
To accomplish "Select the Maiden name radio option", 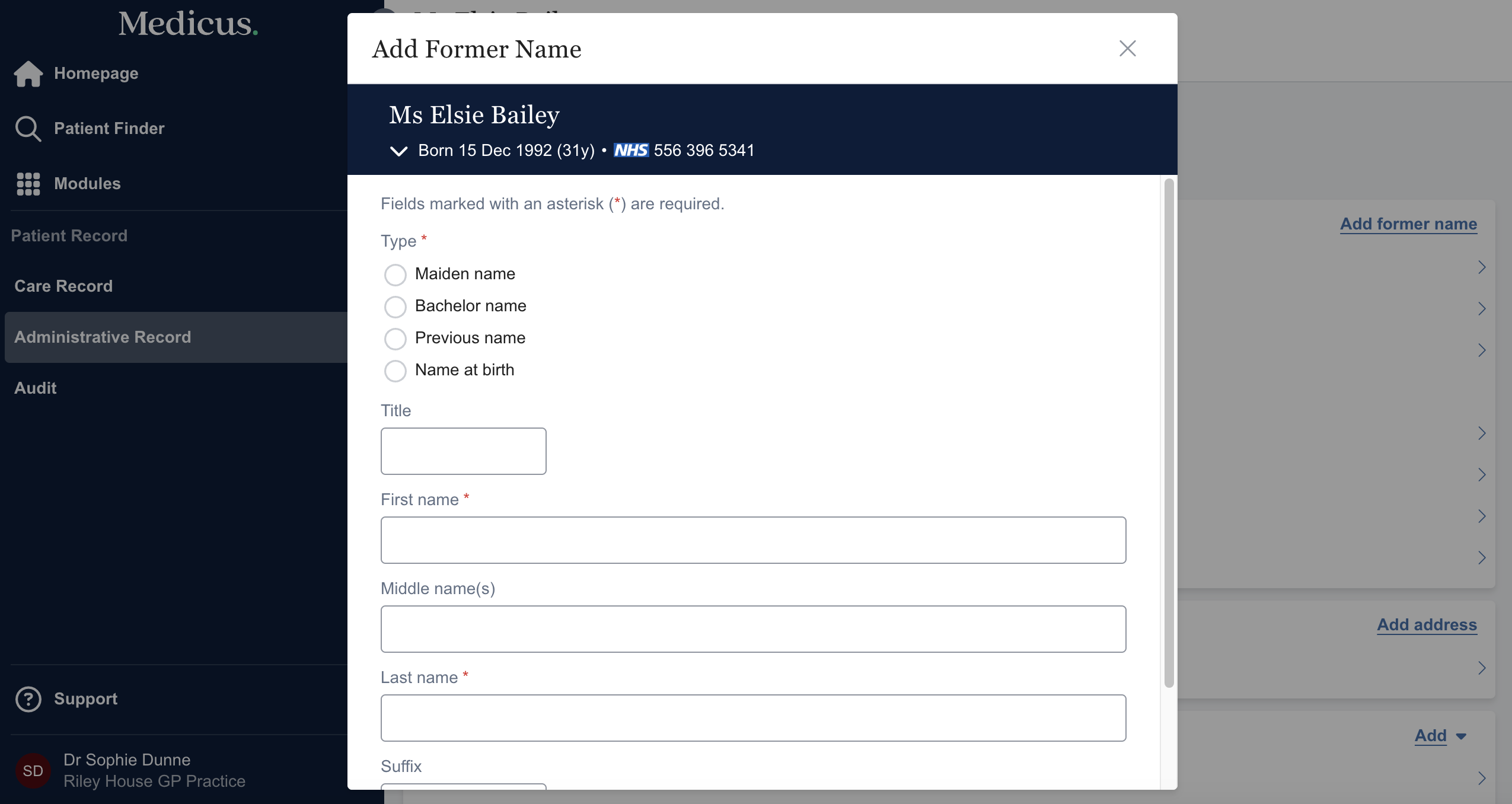I will click(x=395, y=275).
